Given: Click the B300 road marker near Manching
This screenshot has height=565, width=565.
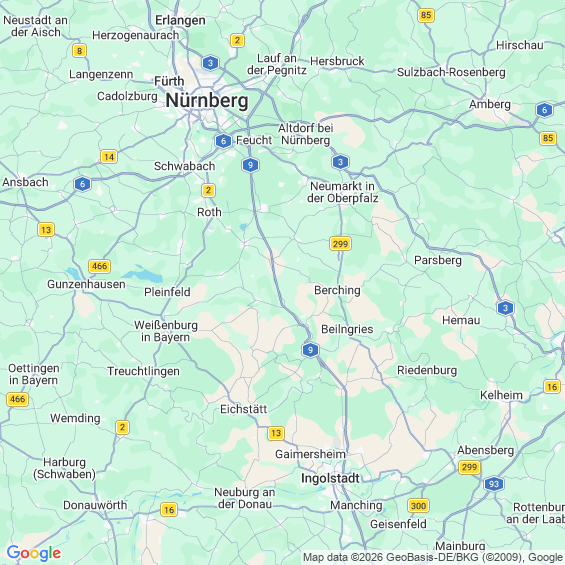Looking at the screenshot, I should coord(418,506).
